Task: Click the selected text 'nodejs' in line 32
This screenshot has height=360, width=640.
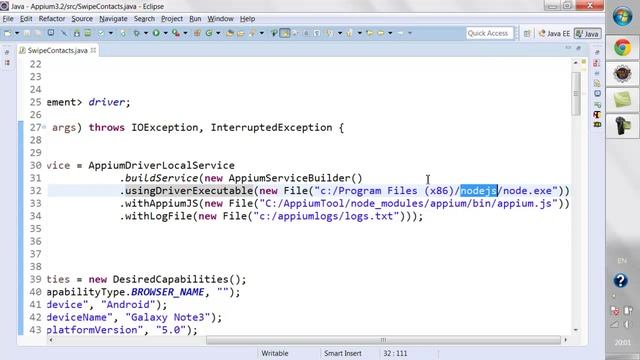Action: 478,191
